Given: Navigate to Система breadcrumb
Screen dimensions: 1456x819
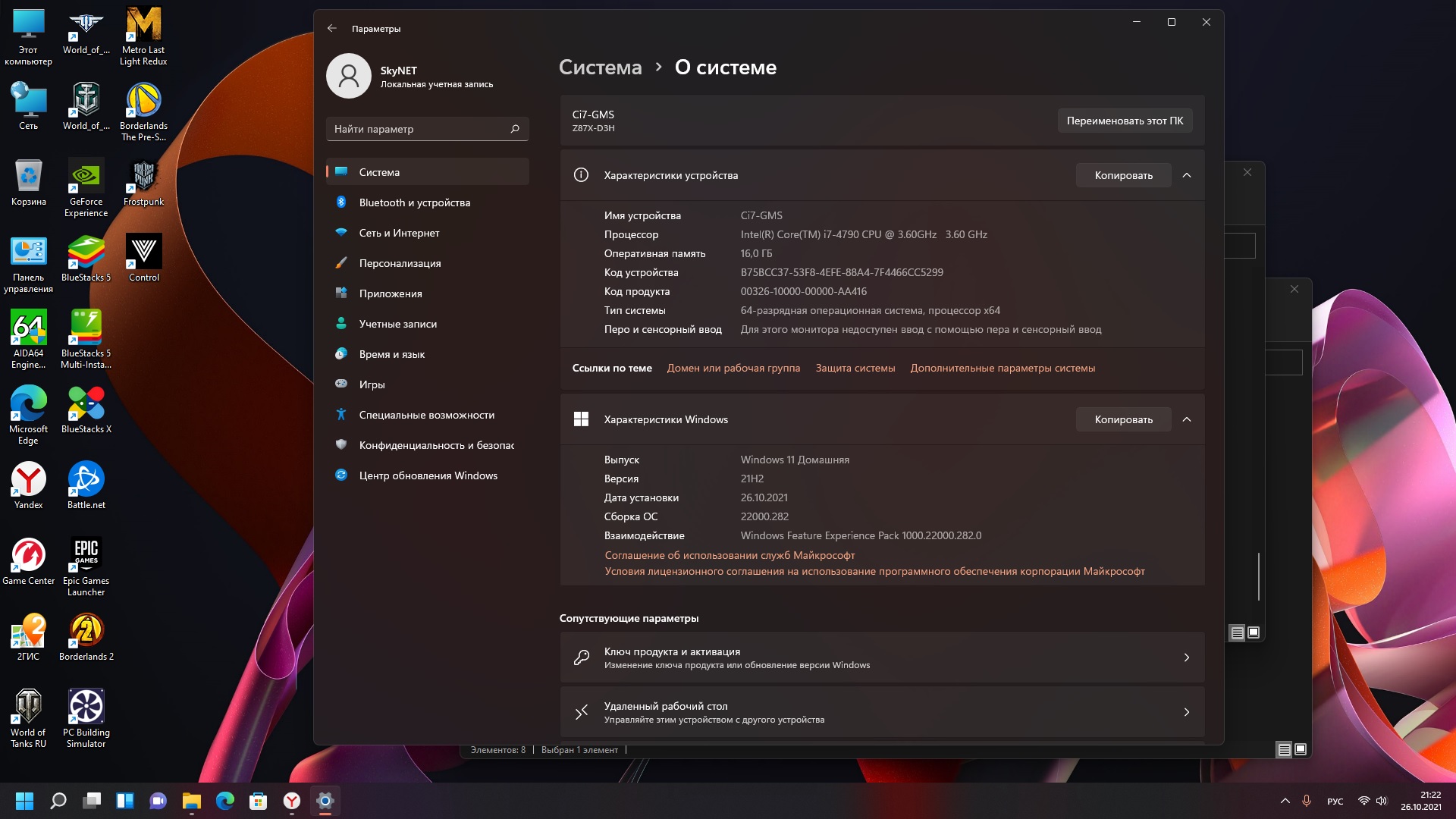Looking at the screenshot, I should pos(600,67).
